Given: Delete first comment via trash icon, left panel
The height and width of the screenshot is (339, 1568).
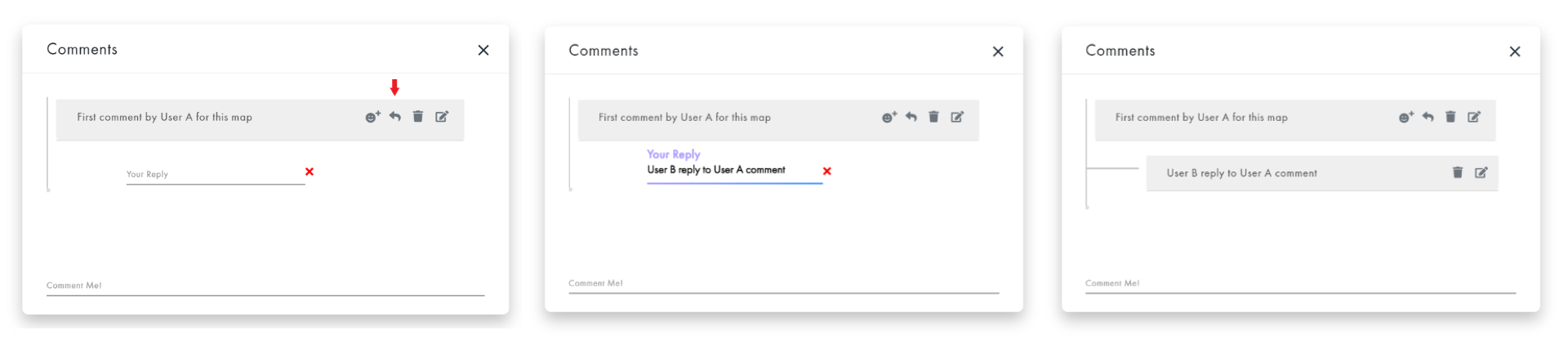Looking at the screenshot, I should click(418, 116).
